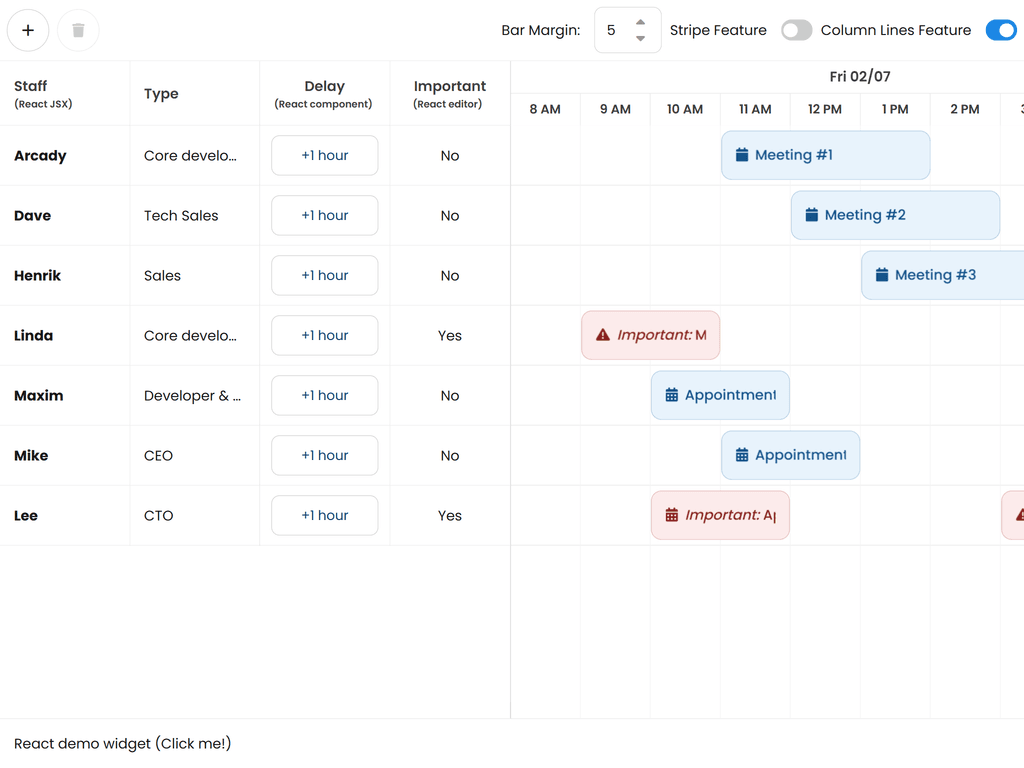Enable the Stripe Feature toggle

pyautogui.click(x=796, y=30)
